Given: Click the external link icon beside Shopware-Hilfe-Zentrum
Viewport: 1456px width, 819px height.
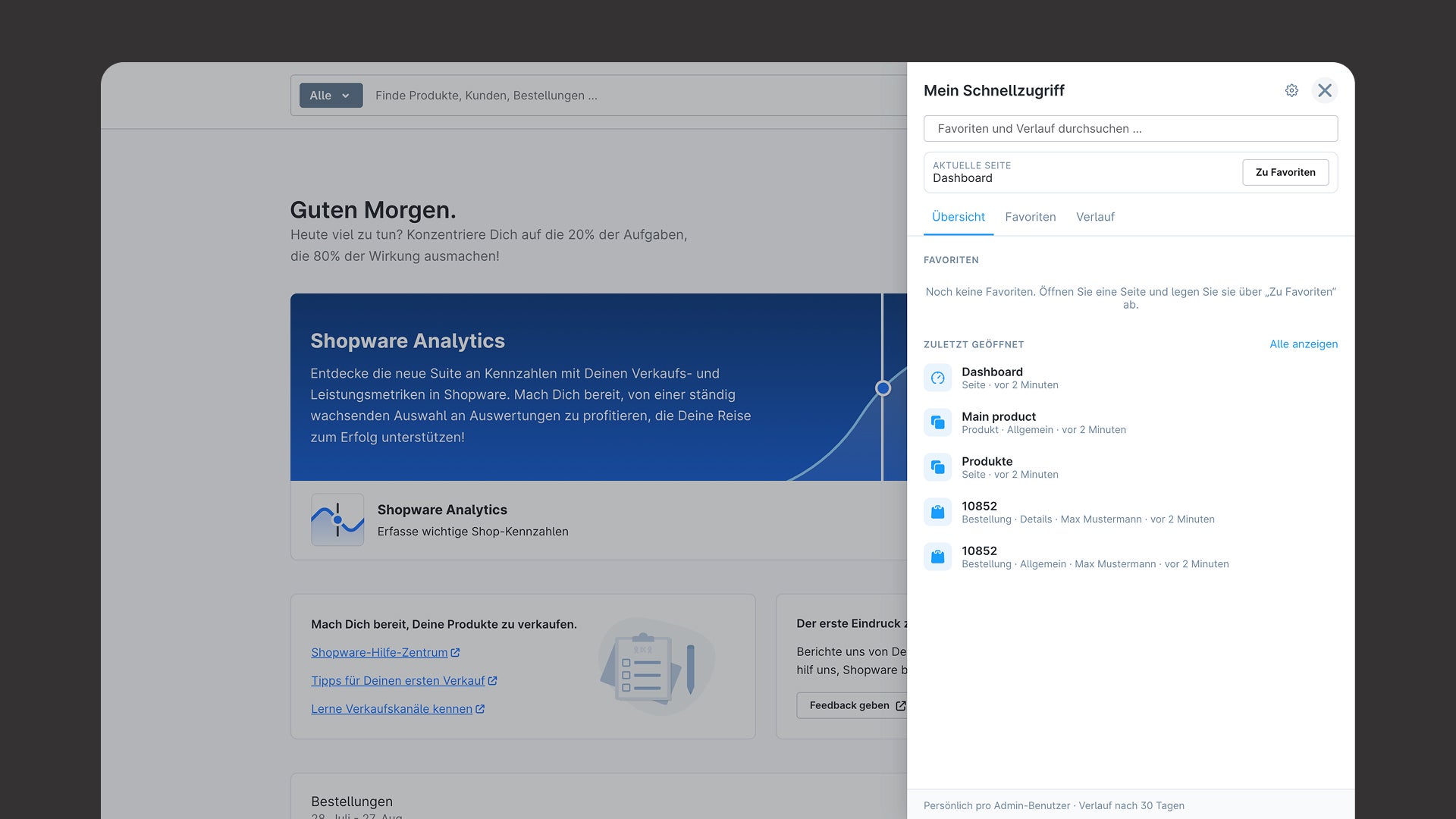Looking at the screenshot, I should (x=455, y=652).
